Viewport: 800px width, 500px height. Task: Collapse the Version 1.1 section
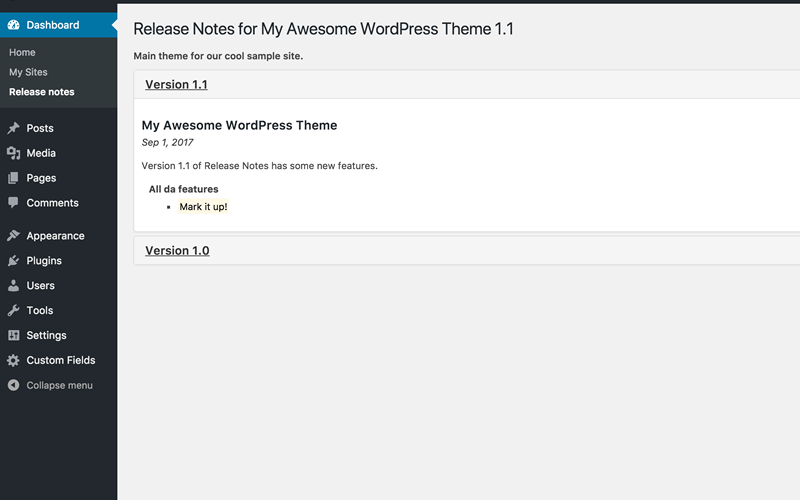(176, 85)
